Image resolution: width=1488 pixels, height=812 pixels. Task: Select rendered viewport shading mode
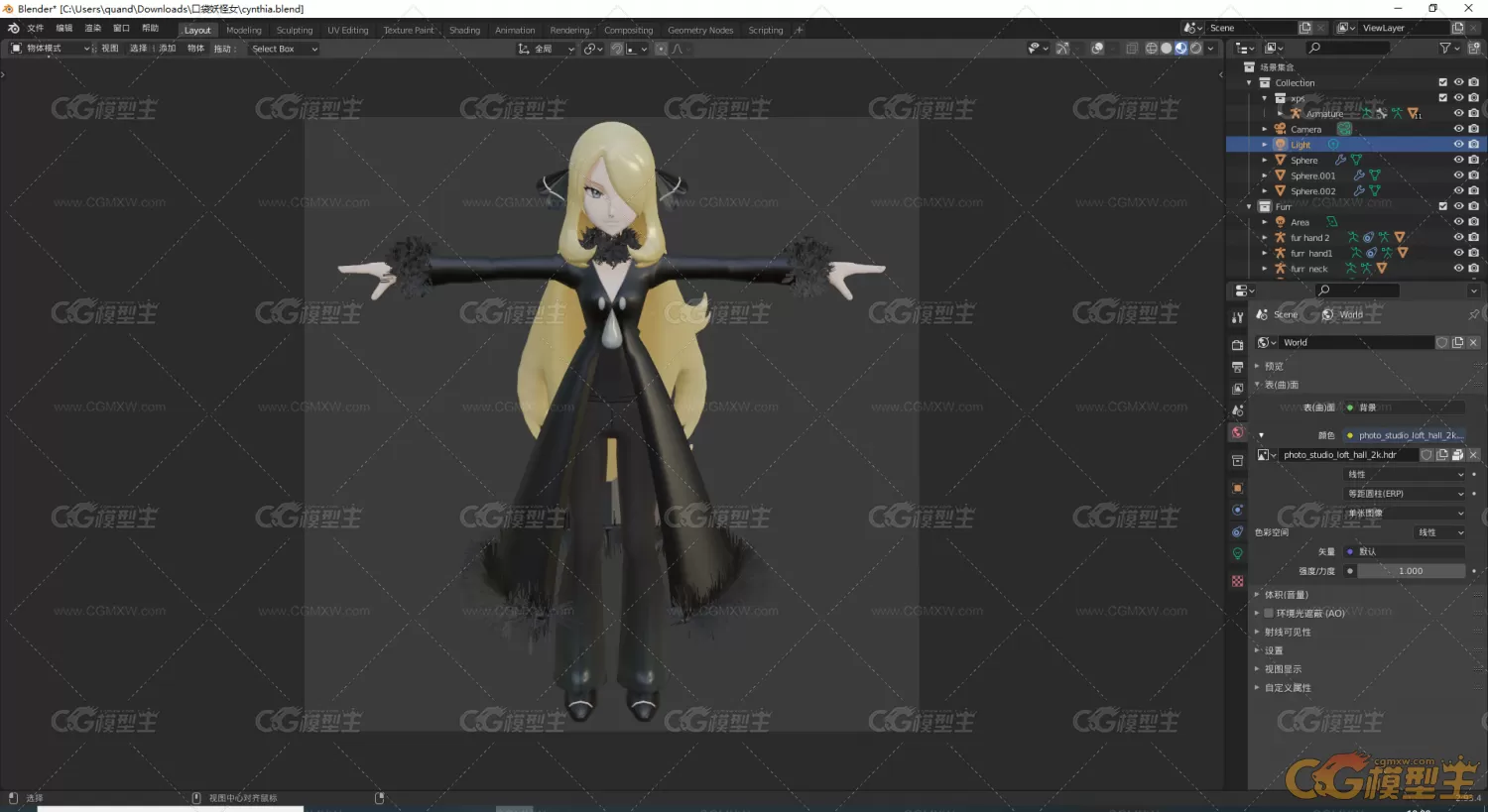coord(1195,48)
